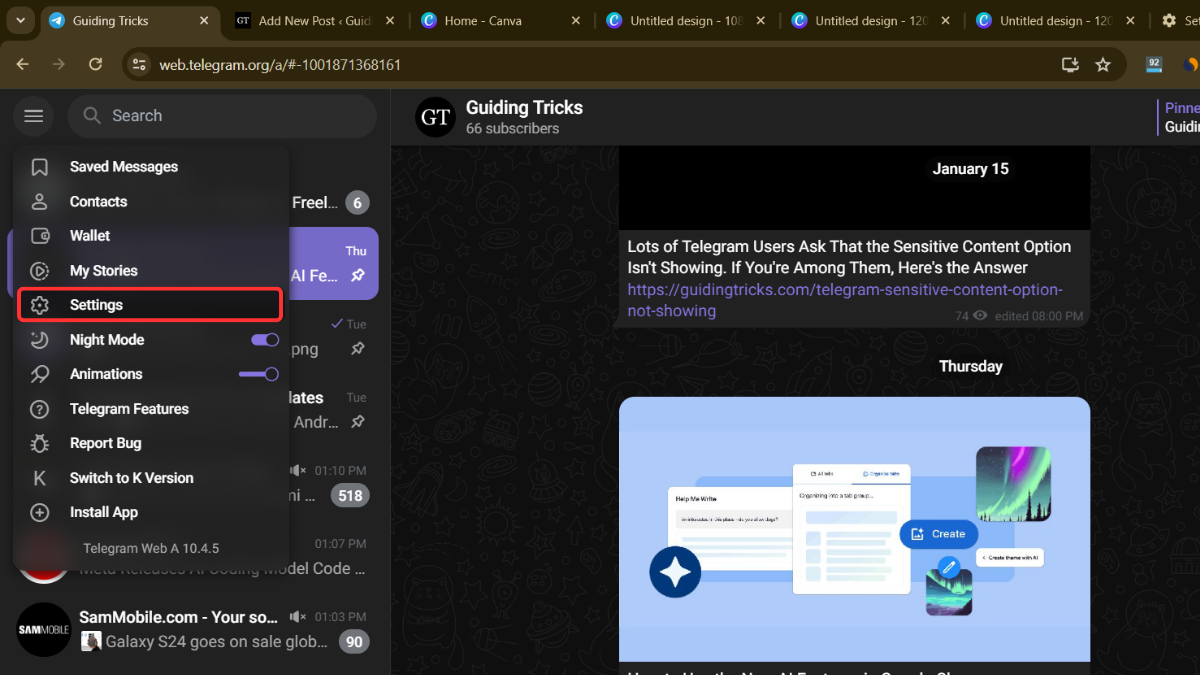Select Switch to K Version

pyautogui.click(x=133, y=477)
